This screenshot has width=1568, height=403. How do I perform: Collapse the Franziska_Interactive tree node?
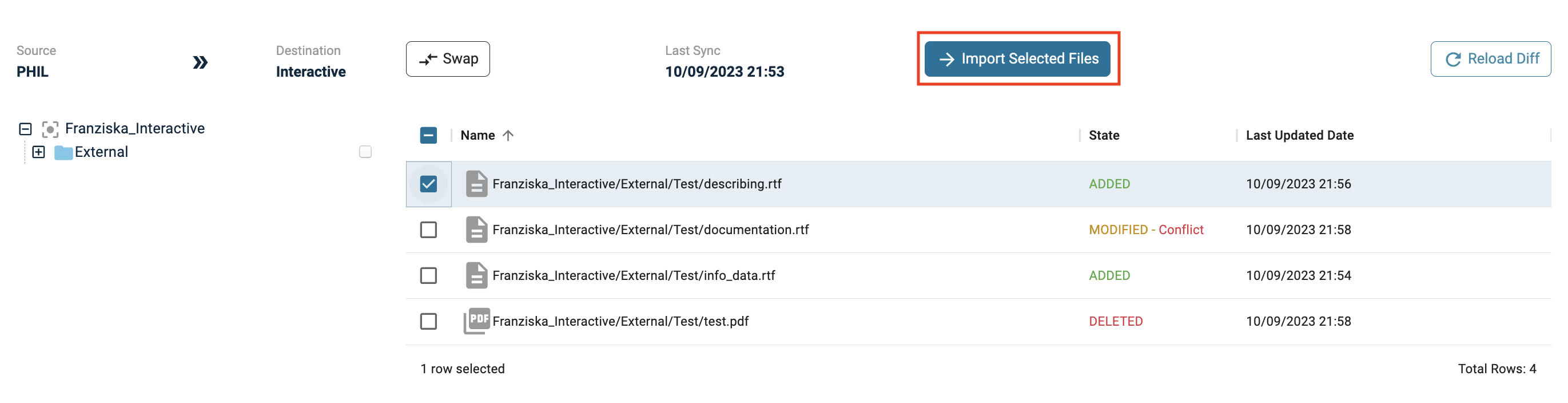[x=25, y=129]
